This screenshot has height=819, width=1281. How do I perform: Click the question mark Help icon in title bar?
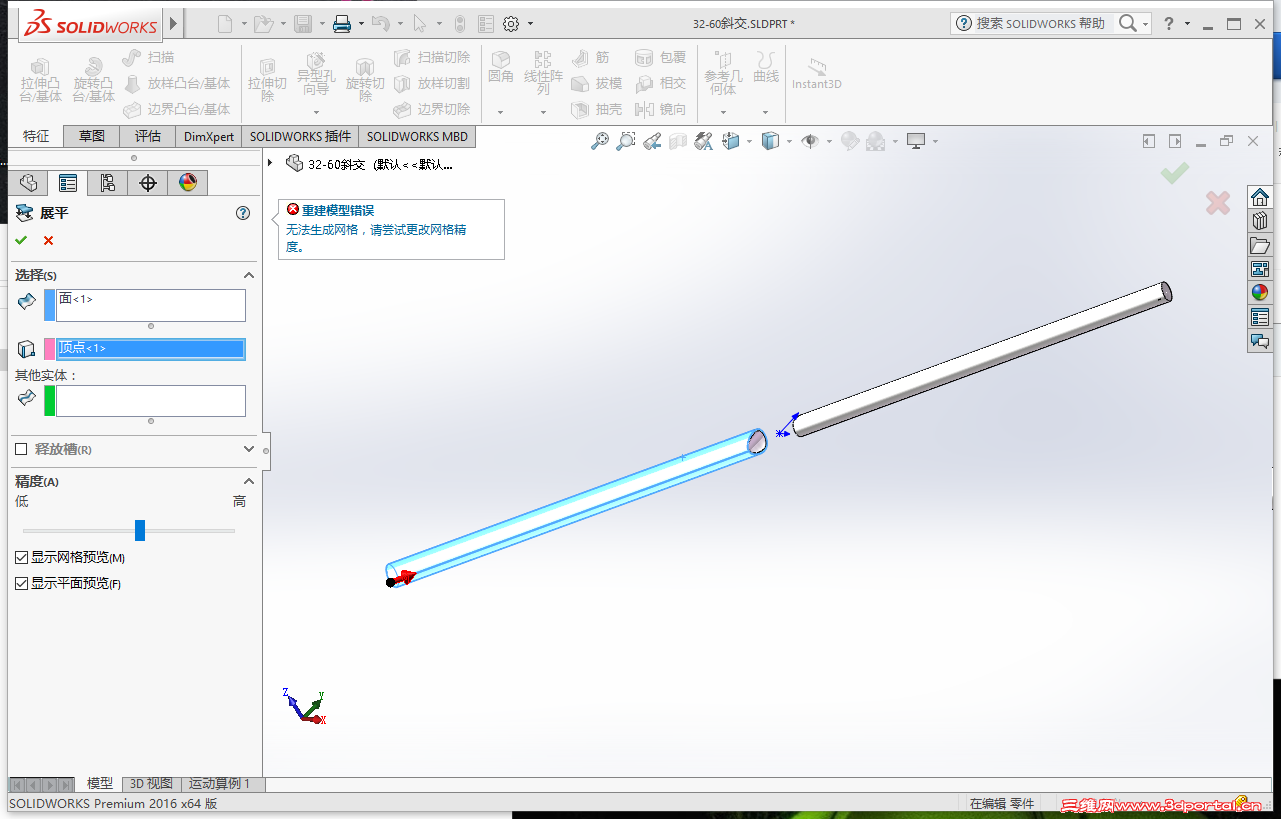[1168, 24]
